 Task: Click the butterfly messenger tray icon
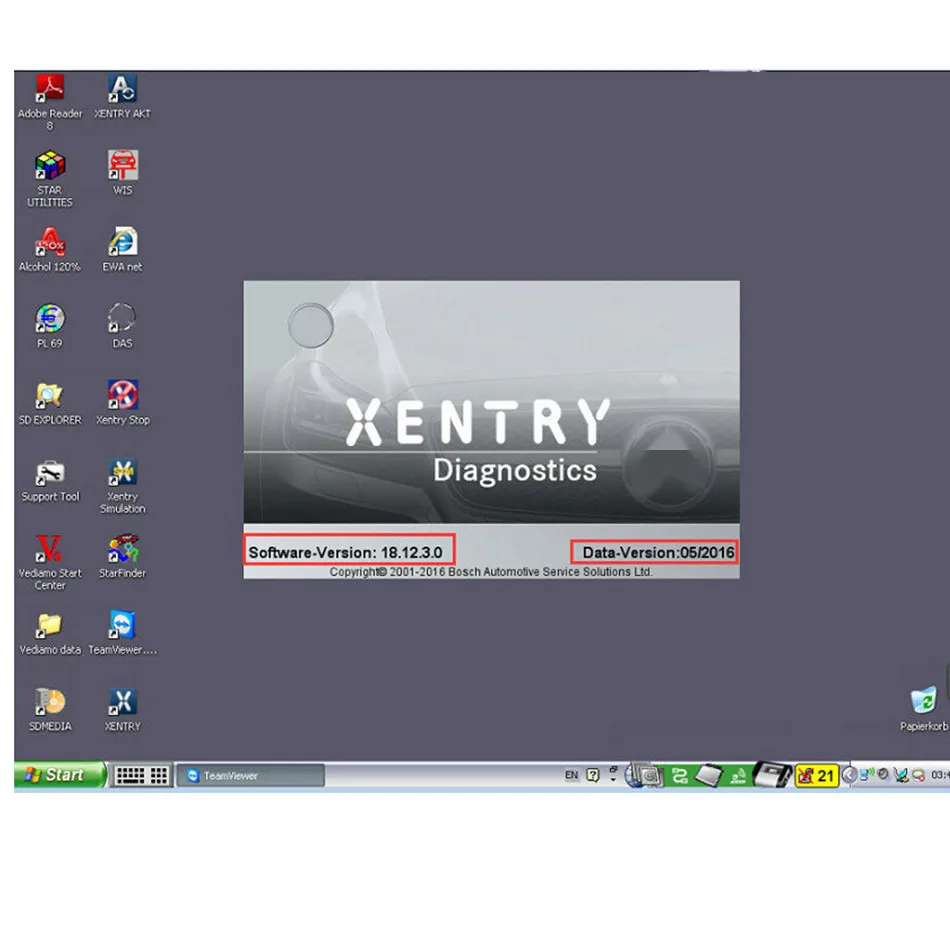(900, 775)
